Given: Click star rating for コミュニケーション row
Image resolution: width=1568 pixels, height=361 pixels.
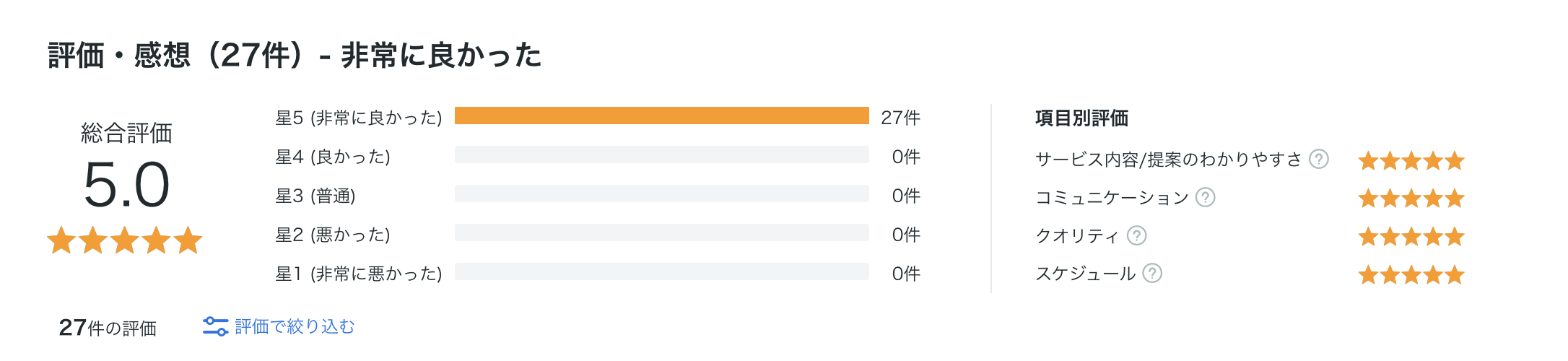Looking at the screenshot, I should click(x=1411, y=198).
